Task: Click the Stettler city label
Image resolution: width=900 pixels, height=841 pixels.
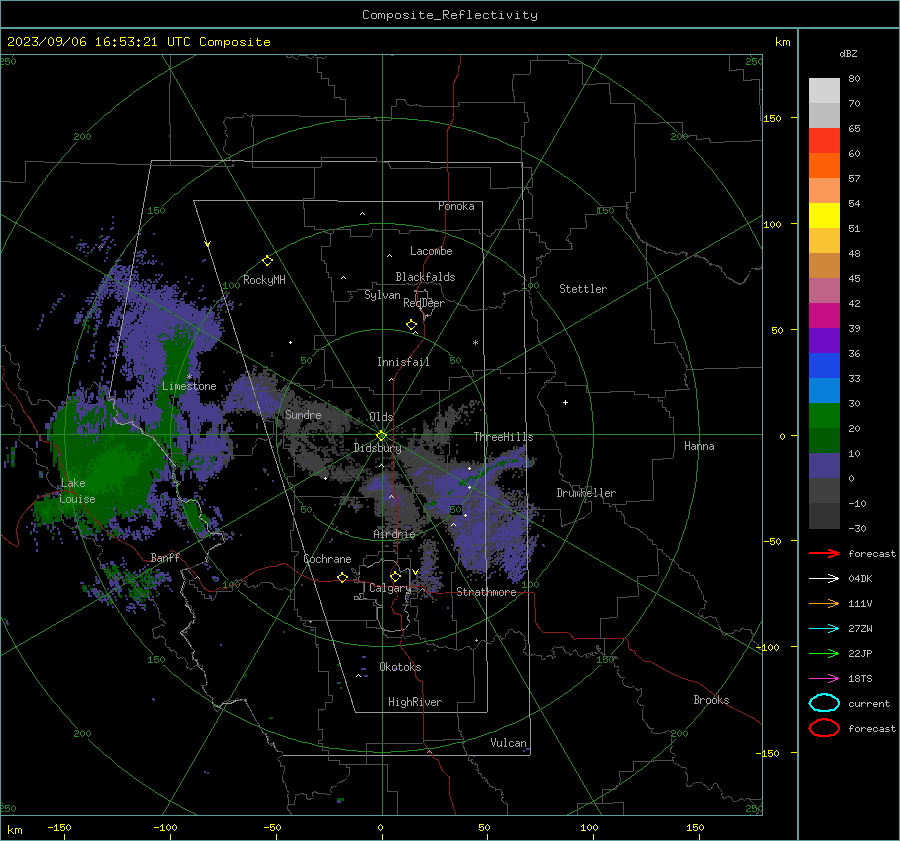Action: tap(583, 289)
